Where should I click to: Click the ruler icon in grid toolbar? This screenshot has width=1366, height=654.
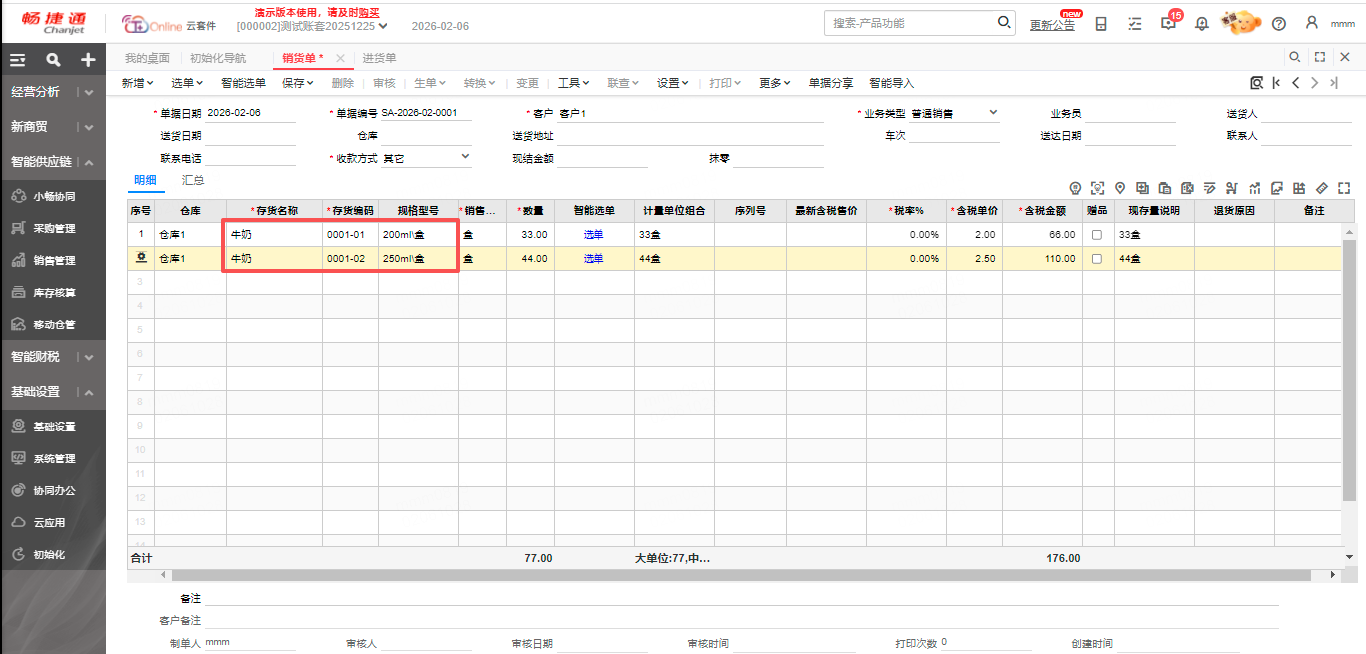(x=1321, y=188)
